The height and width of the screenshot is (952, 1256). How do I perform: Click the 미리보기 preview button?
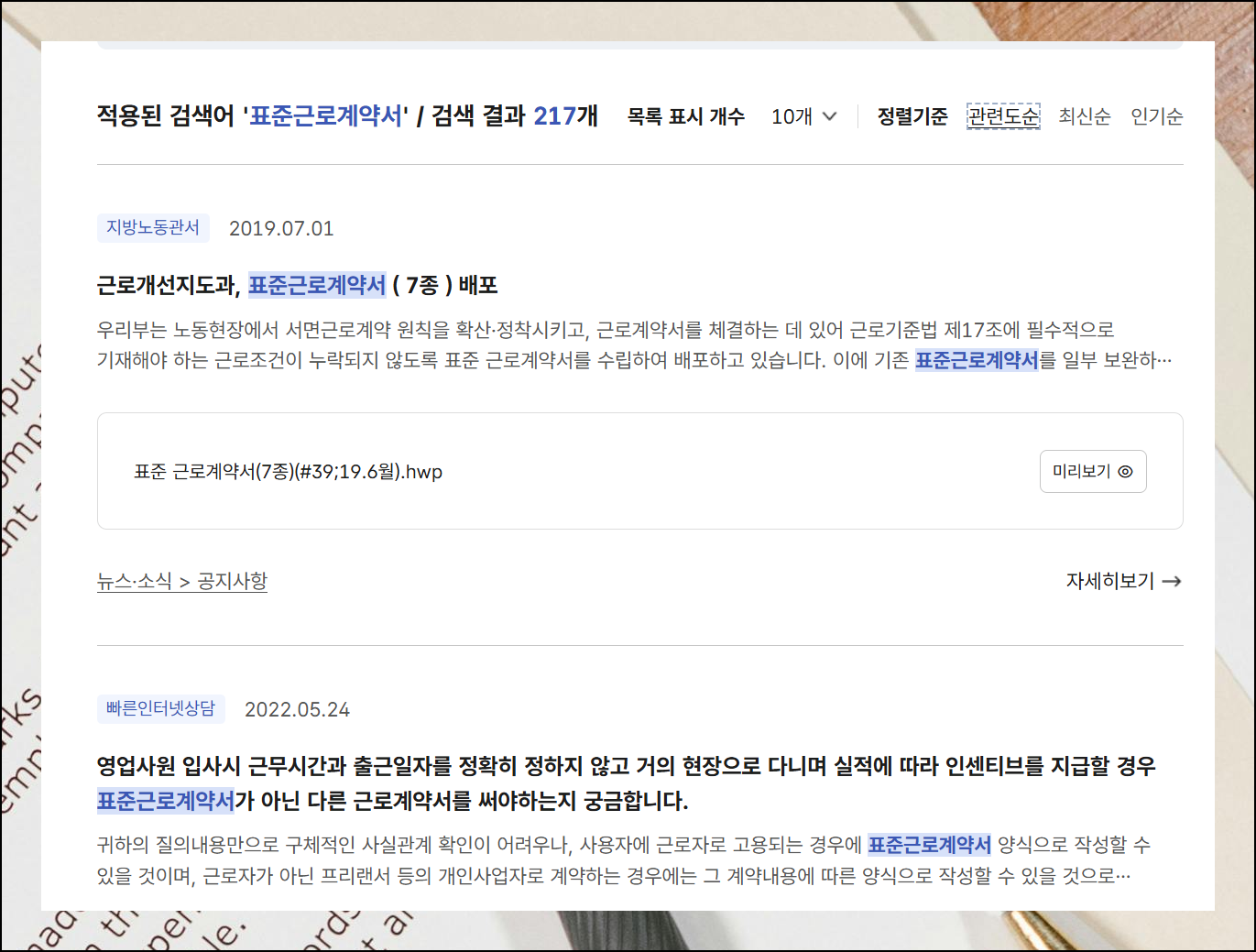click(1093, 471)
